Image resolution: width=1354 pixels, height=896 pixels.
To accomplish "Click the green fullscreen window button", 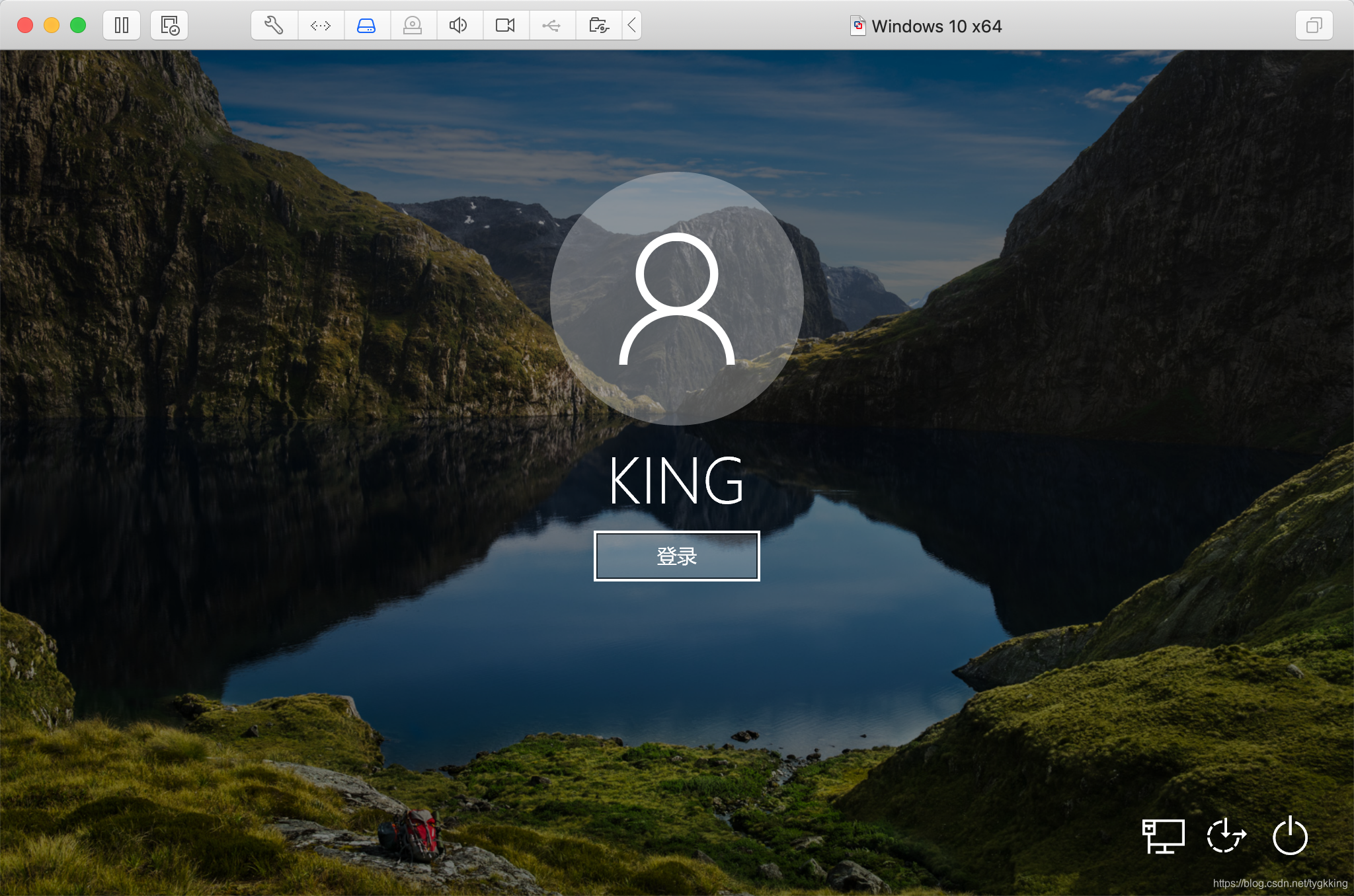I will click(x=78, y=26).
